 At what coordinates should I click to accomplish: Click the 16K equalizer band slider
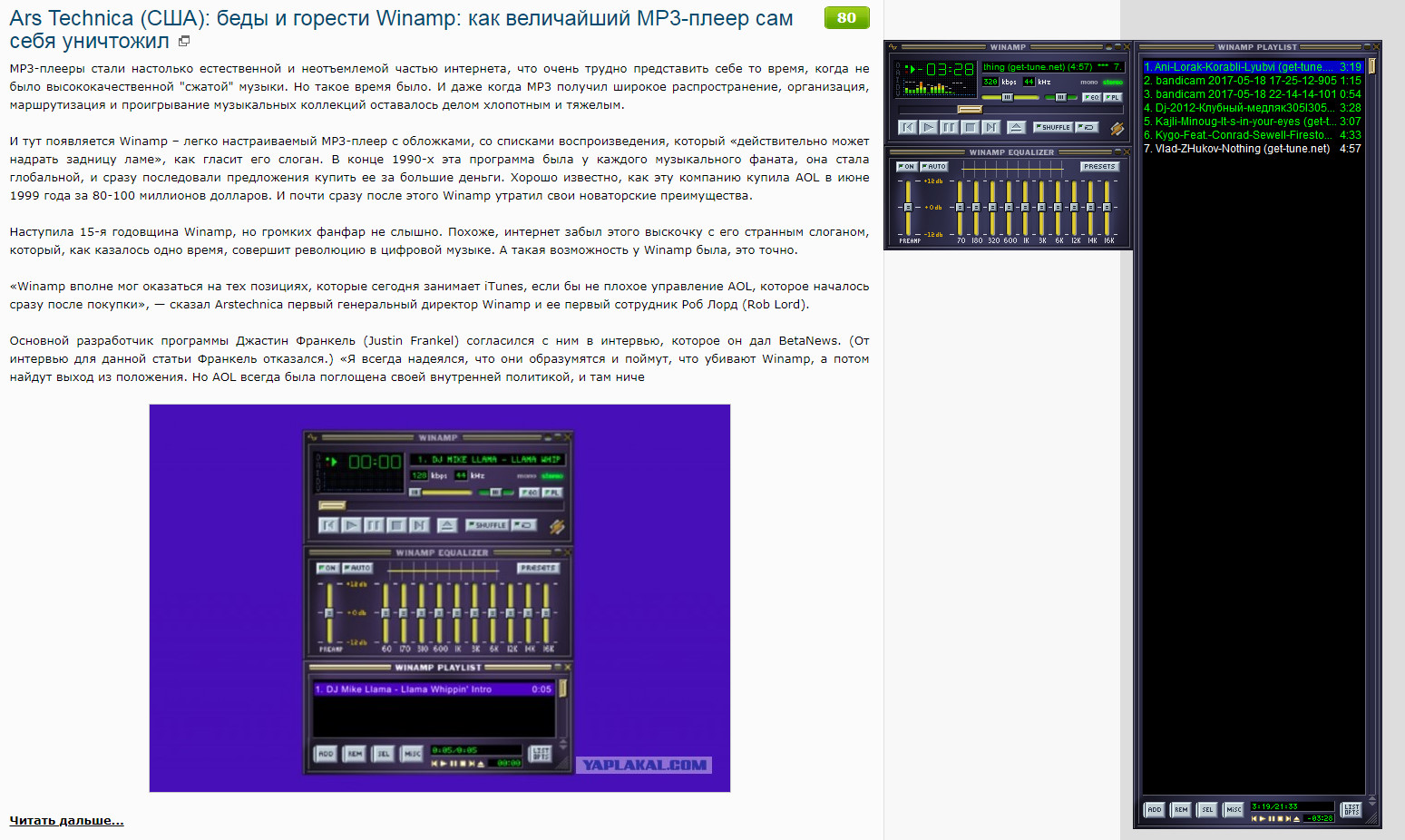tap(1107, 208)
